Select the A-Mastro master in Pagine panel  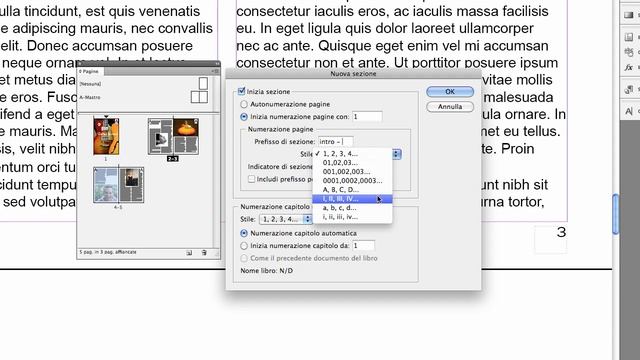click(x=90, y=97)
